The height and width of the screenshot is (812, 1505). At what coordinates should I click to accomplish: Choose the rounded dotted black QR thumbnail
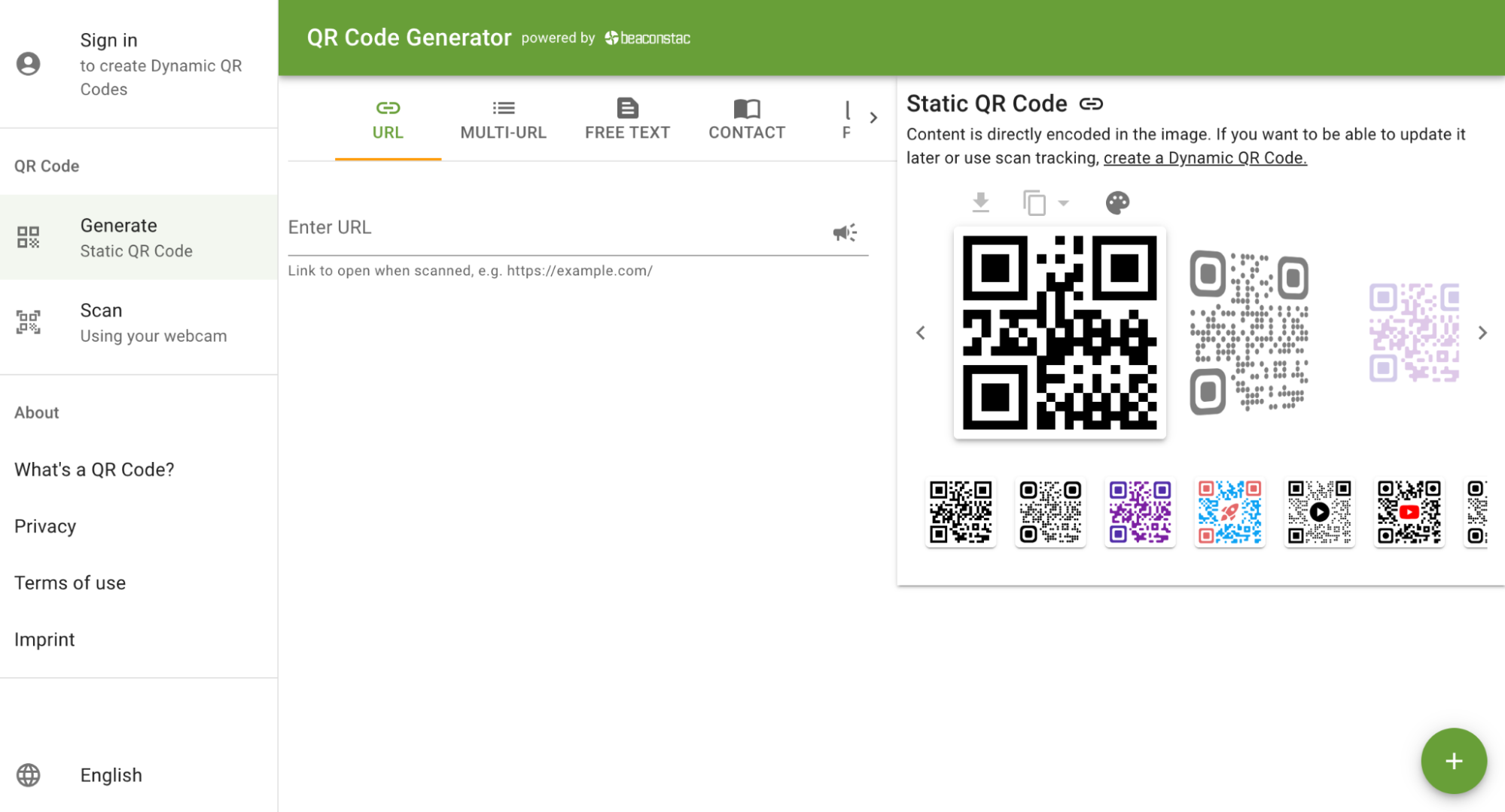1050,512
